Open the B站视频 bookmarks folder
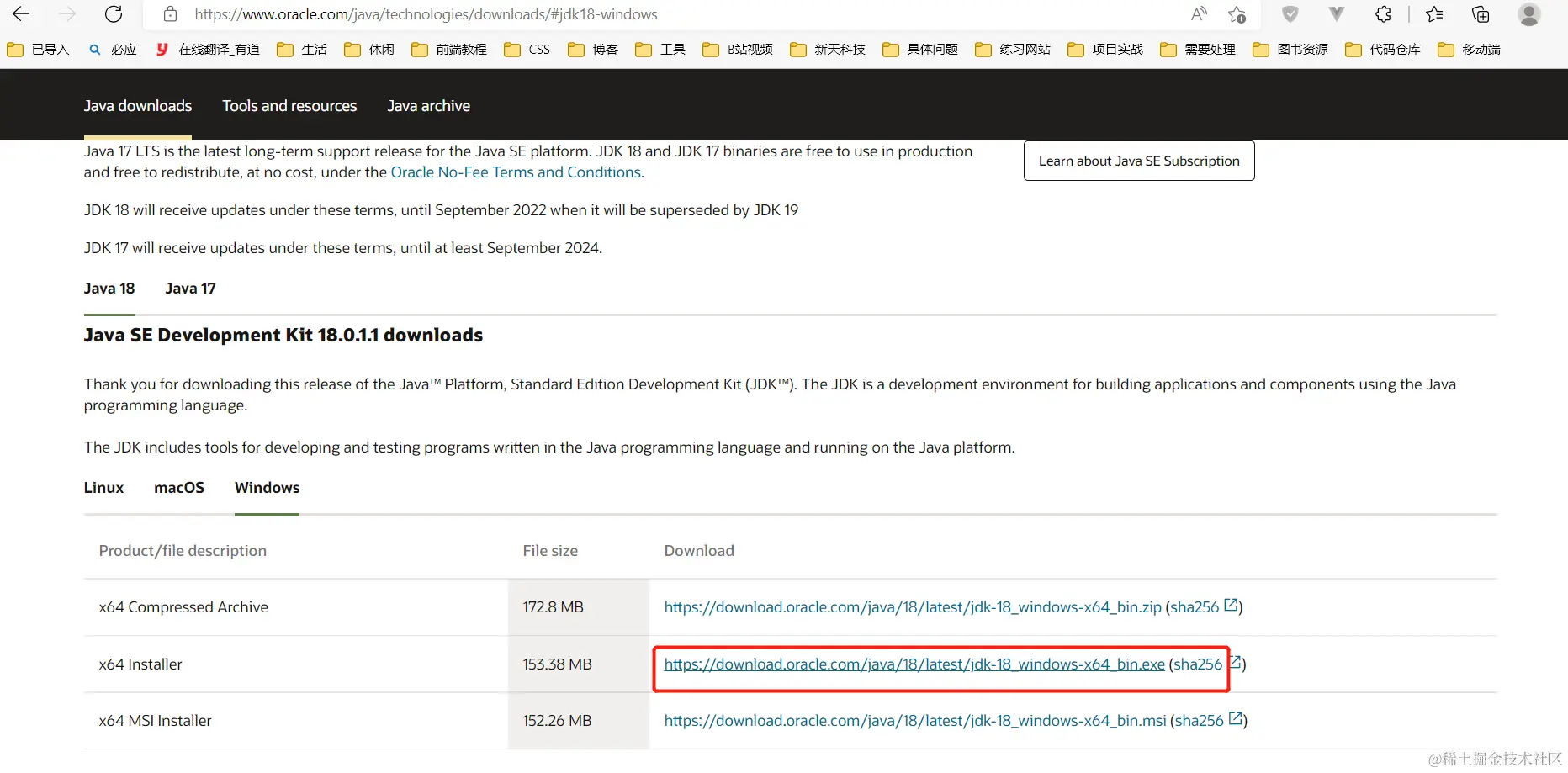Image resolution: width=1568 pixels, height=773 pixels. coord(738,50)
